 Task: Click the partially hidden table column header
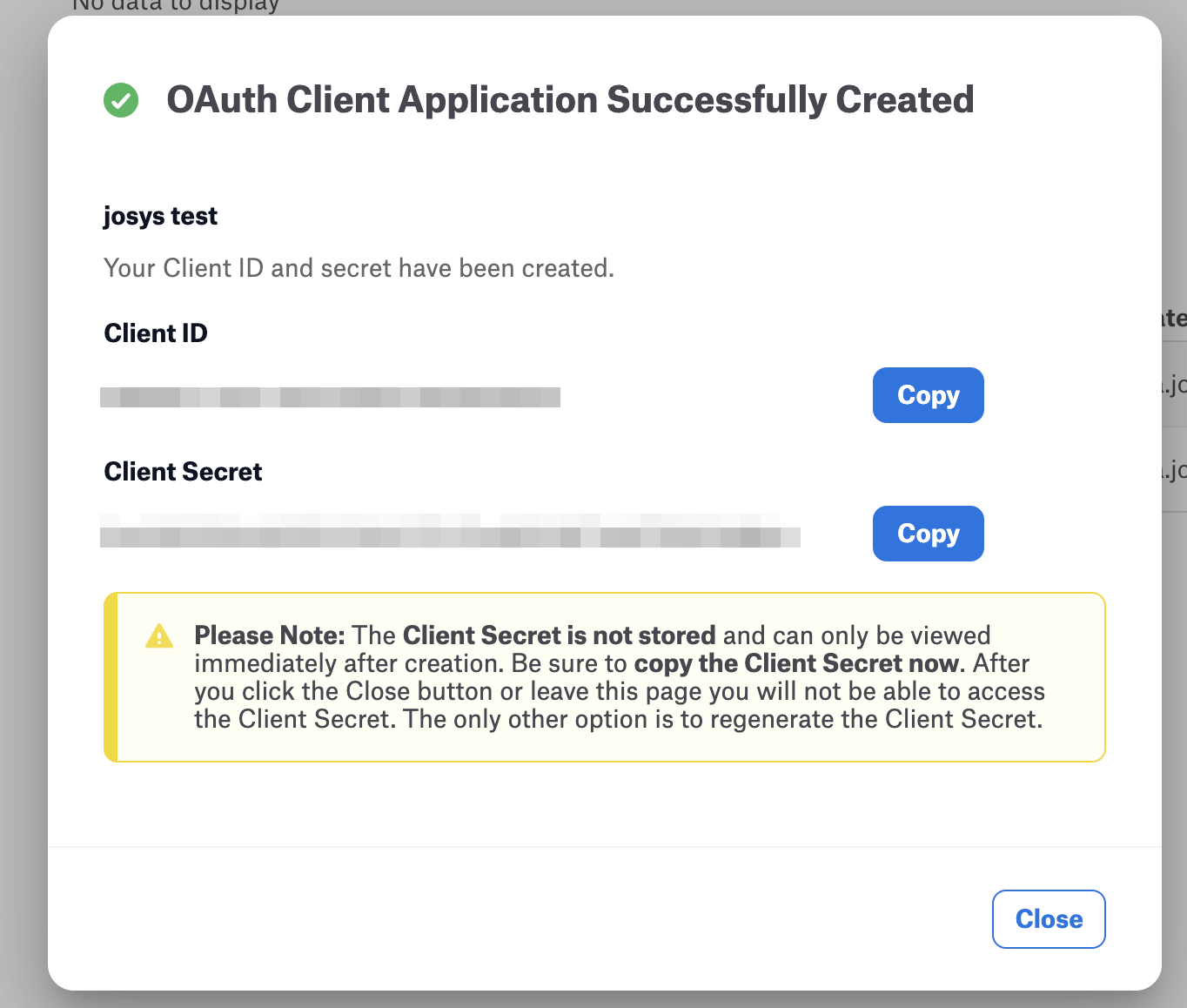[1175, 319]
